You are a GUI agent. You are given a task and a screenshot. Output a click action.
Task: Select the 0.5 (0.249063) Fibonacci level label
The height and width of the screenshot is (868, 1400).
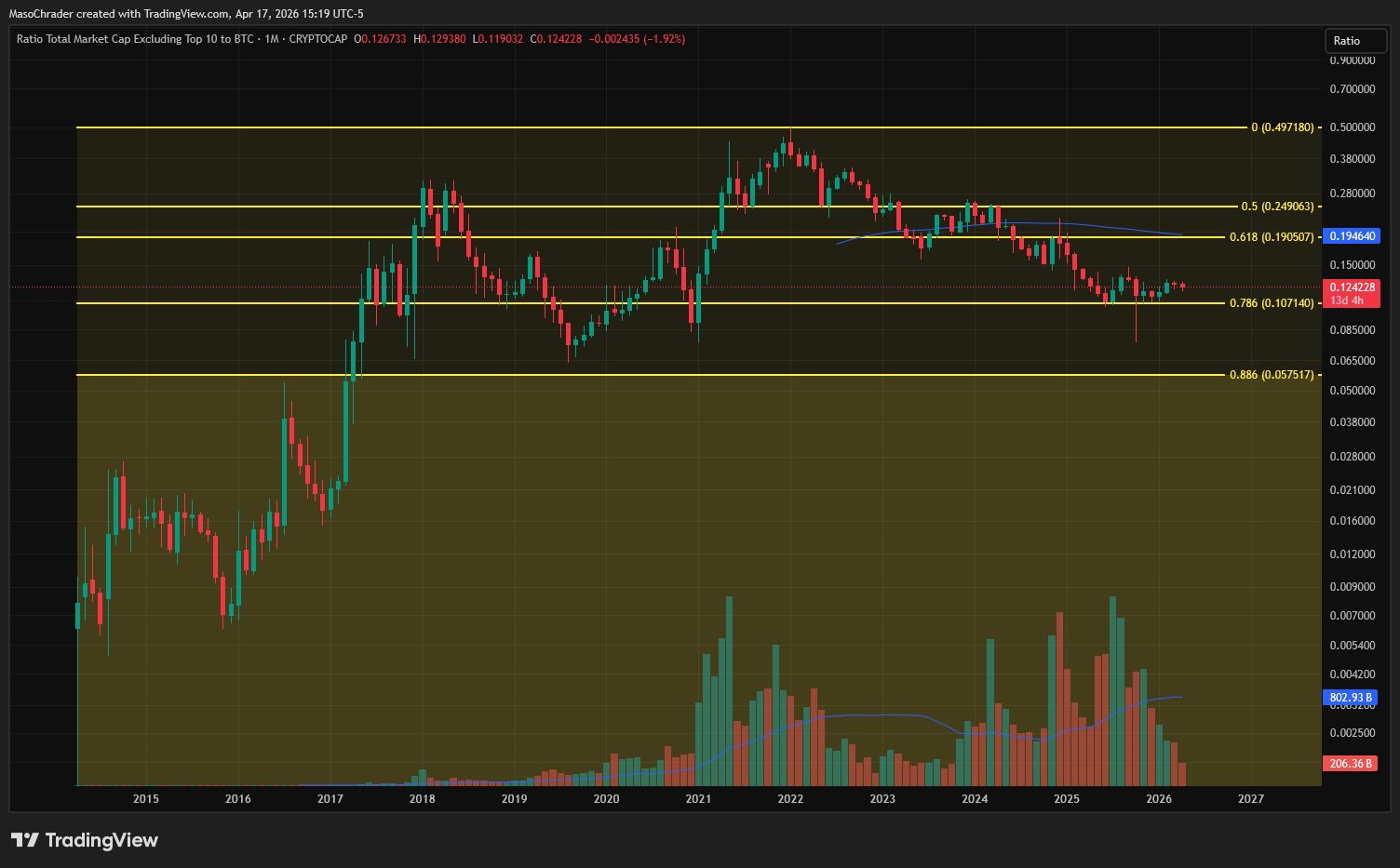(1278, 207)
